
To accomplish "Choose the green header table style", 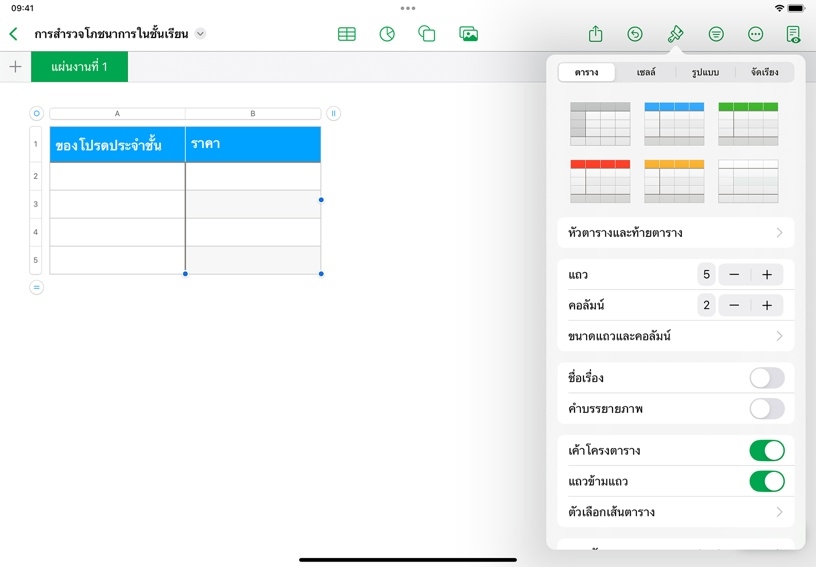I will coord(748,123).
